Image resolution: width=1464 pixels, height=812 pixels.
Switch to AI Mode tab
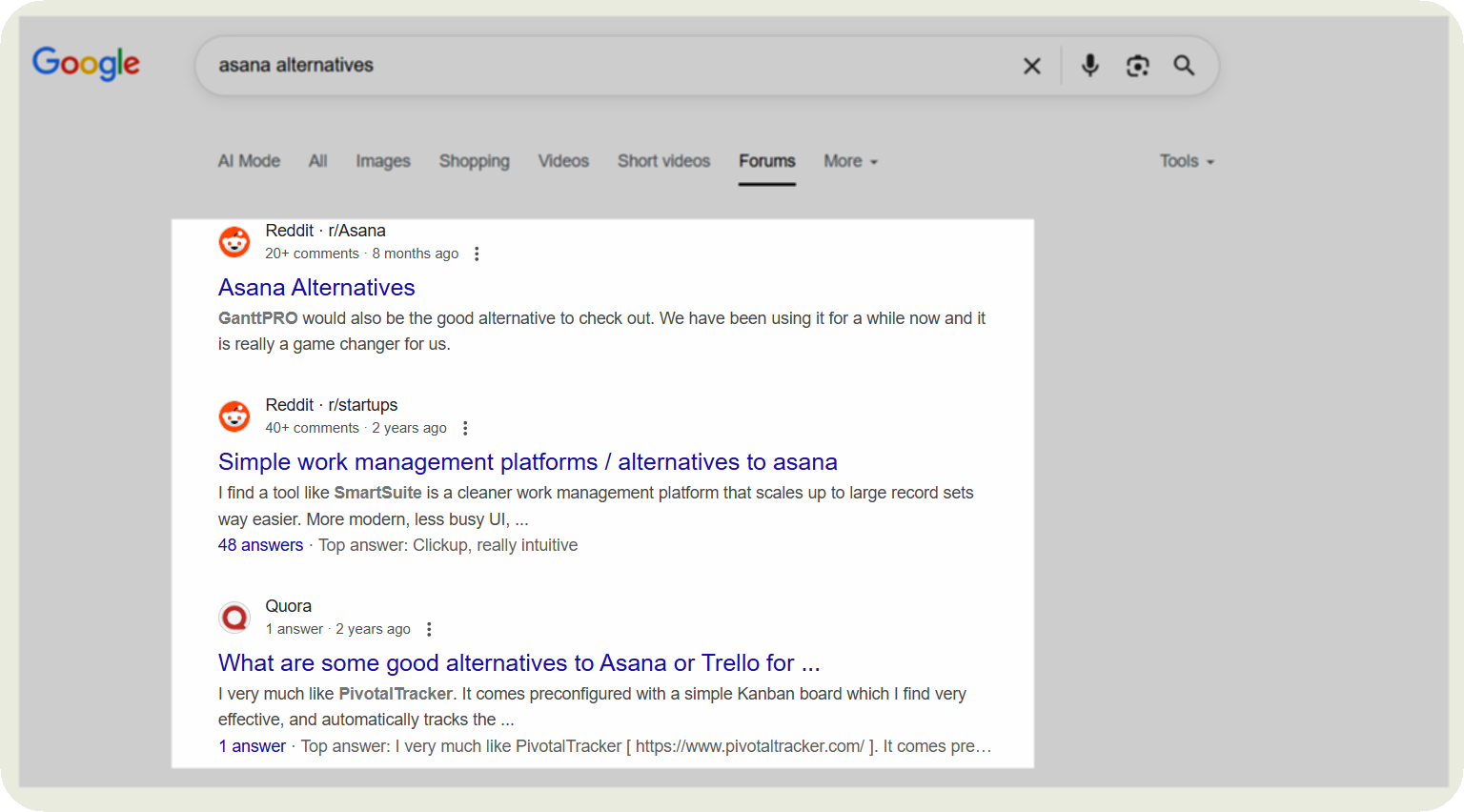pyautogui.click(x=249, y=161)
